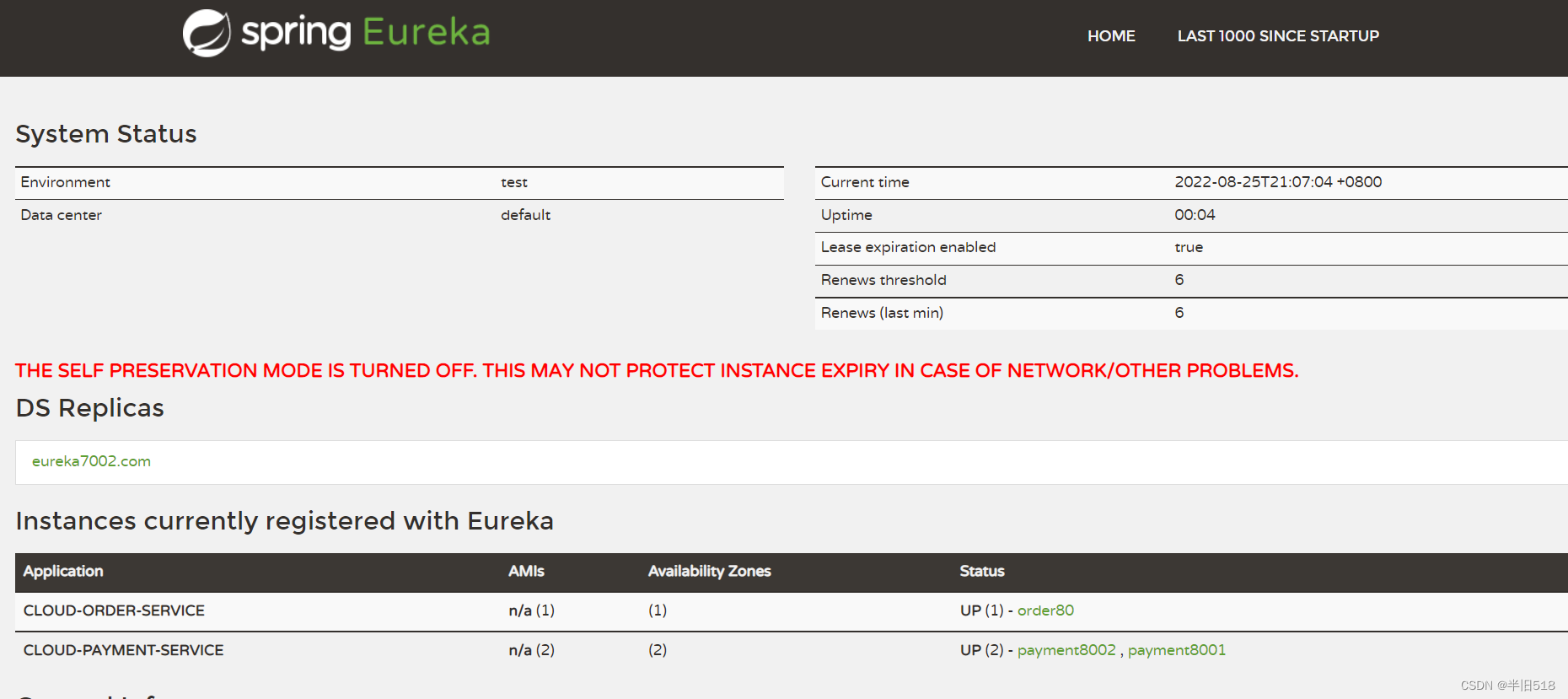Select the DS Replicas heading

click(89, 408)
